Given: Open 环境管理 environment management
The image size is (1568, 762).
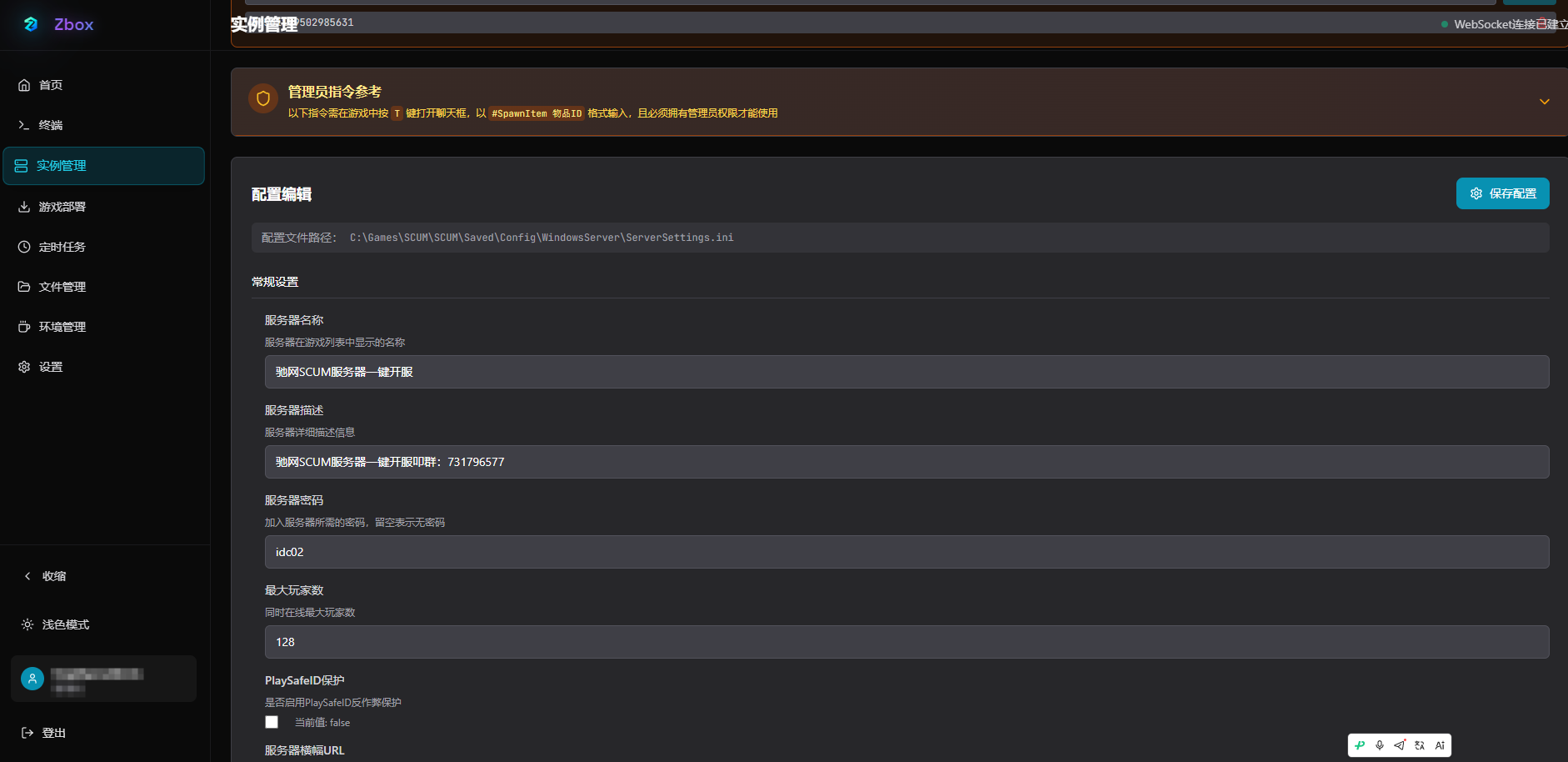Looking at the screenshot, I should [x=52, y=327].
